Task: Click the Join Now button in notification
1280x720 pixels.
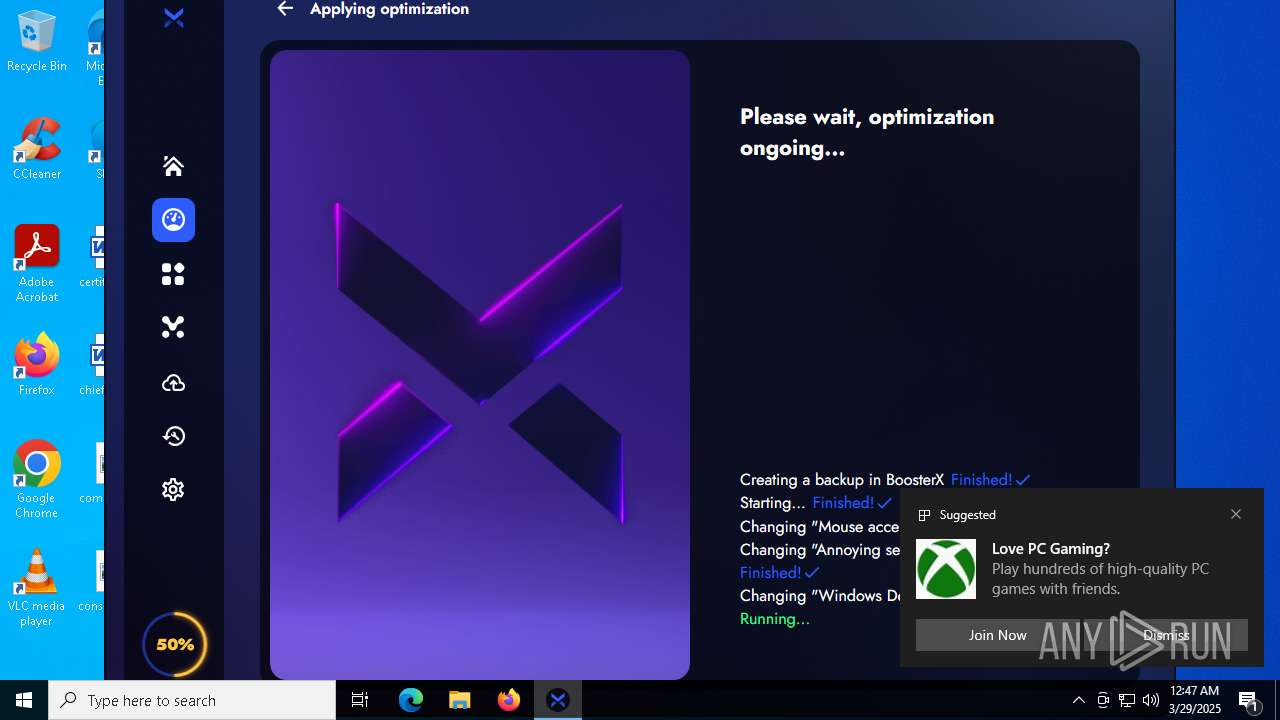Action: [x=997, y=635]
